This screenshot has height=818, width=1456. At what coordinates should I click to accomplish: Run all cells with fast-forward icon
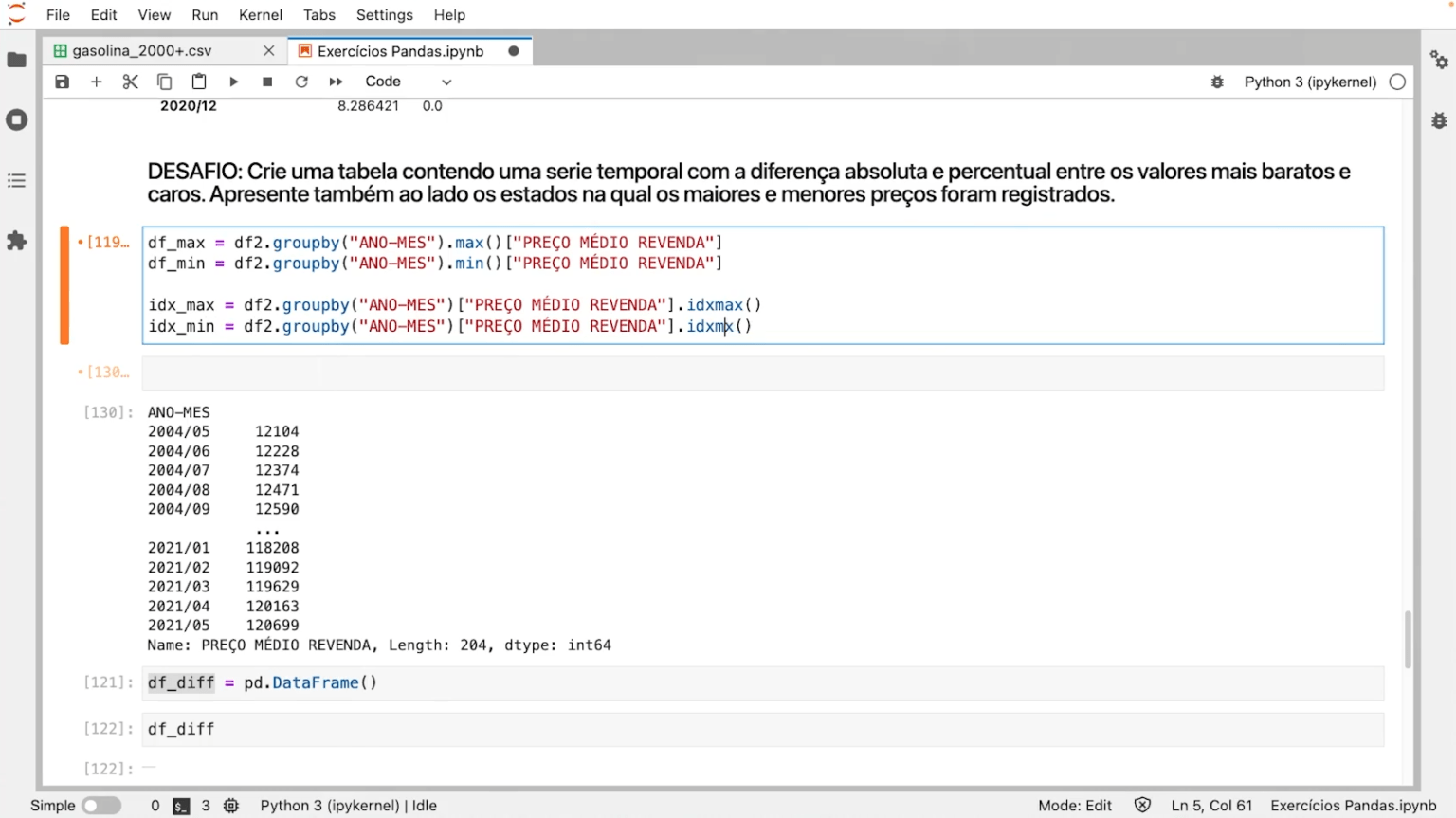pos(336,82)
